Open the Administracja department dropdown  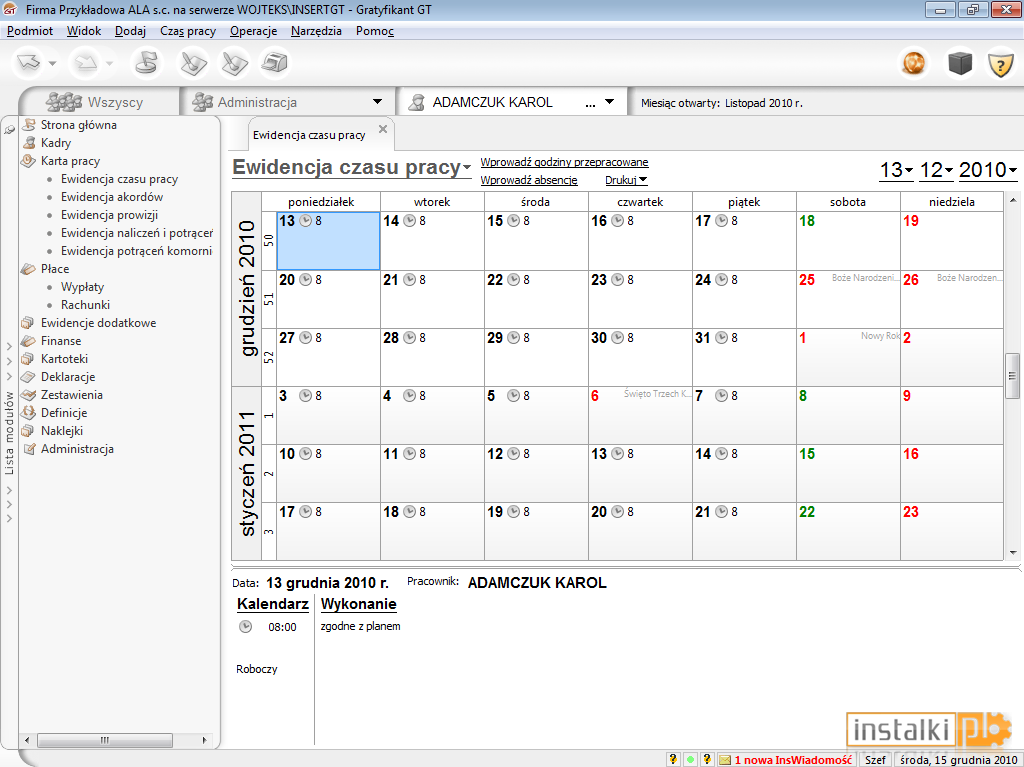(377, 102)
